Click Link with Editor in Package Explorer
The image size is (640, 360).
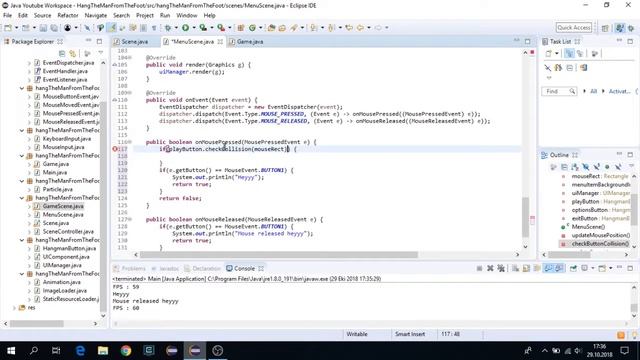click(73, 53)
